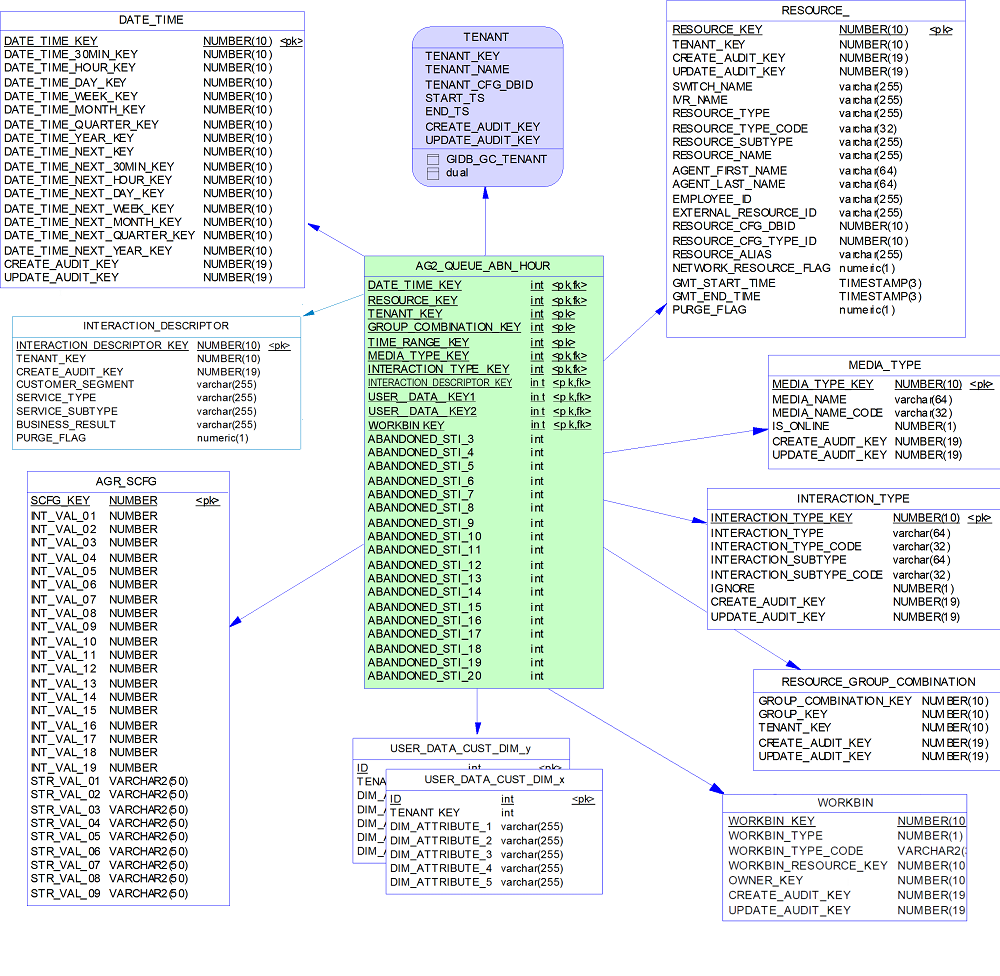Viewport: 1000px width, 976px height.
Task: Click the RESOURCE_GROUP_COMBINATION table title
Action: (x=878, y=681)
